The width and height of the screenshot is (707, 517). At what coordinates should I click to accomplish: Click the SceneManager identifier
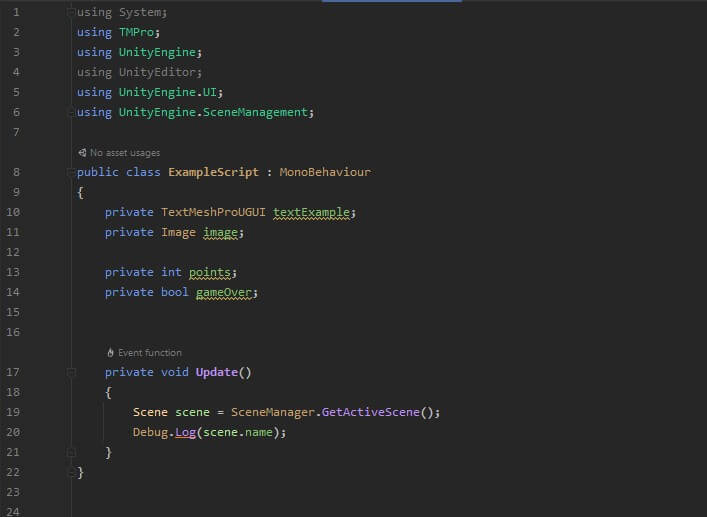click(273, 412)
